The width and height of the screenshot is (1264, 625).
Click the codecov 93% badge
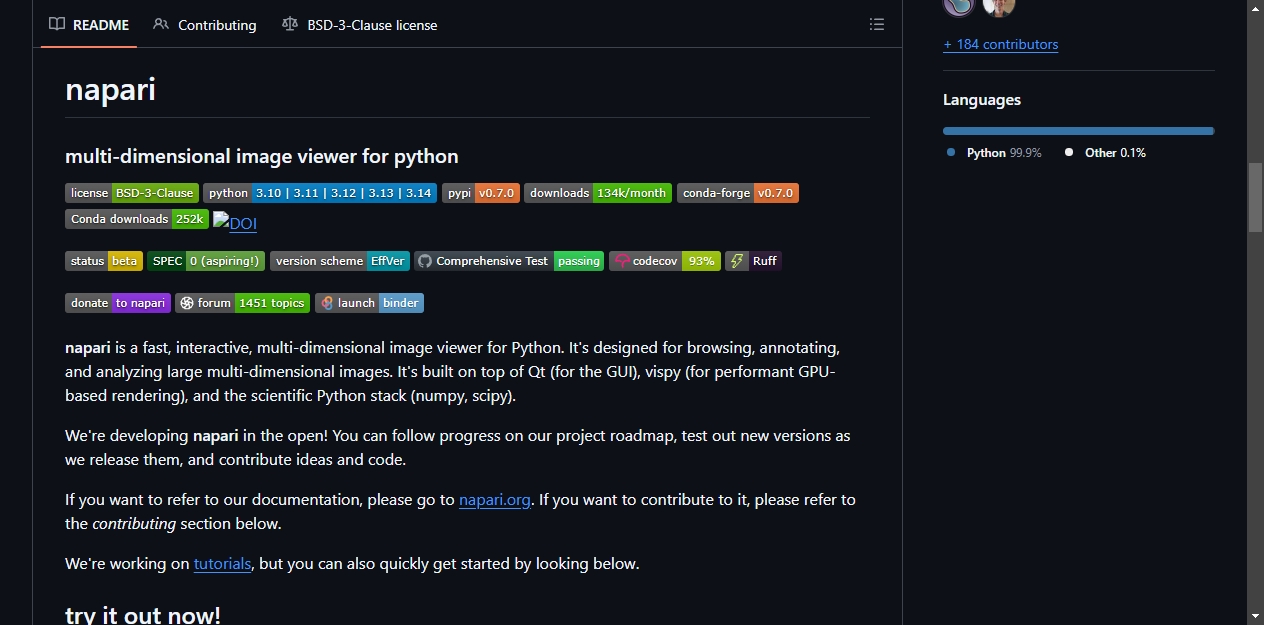[x=665, y=261]
